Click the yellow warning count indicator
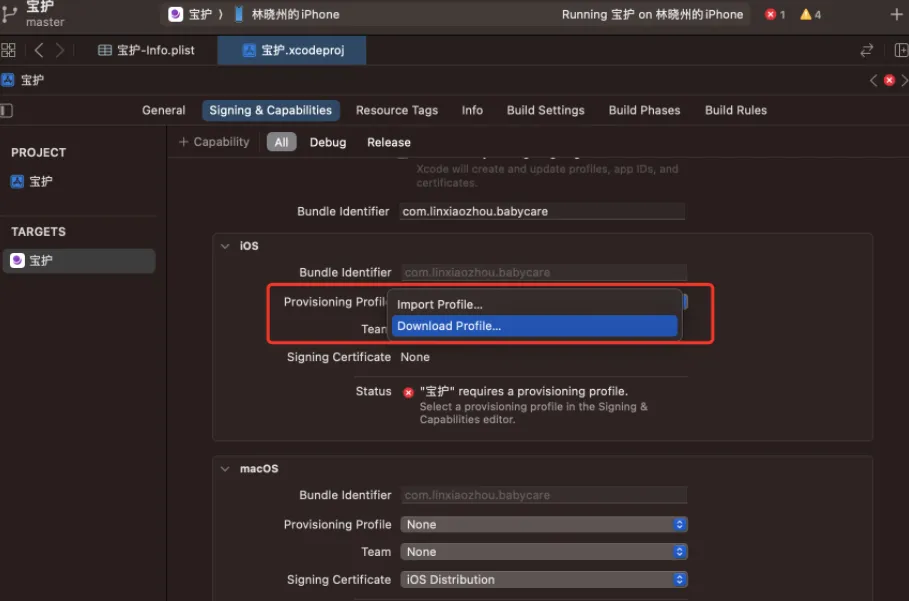 (810, 14)
